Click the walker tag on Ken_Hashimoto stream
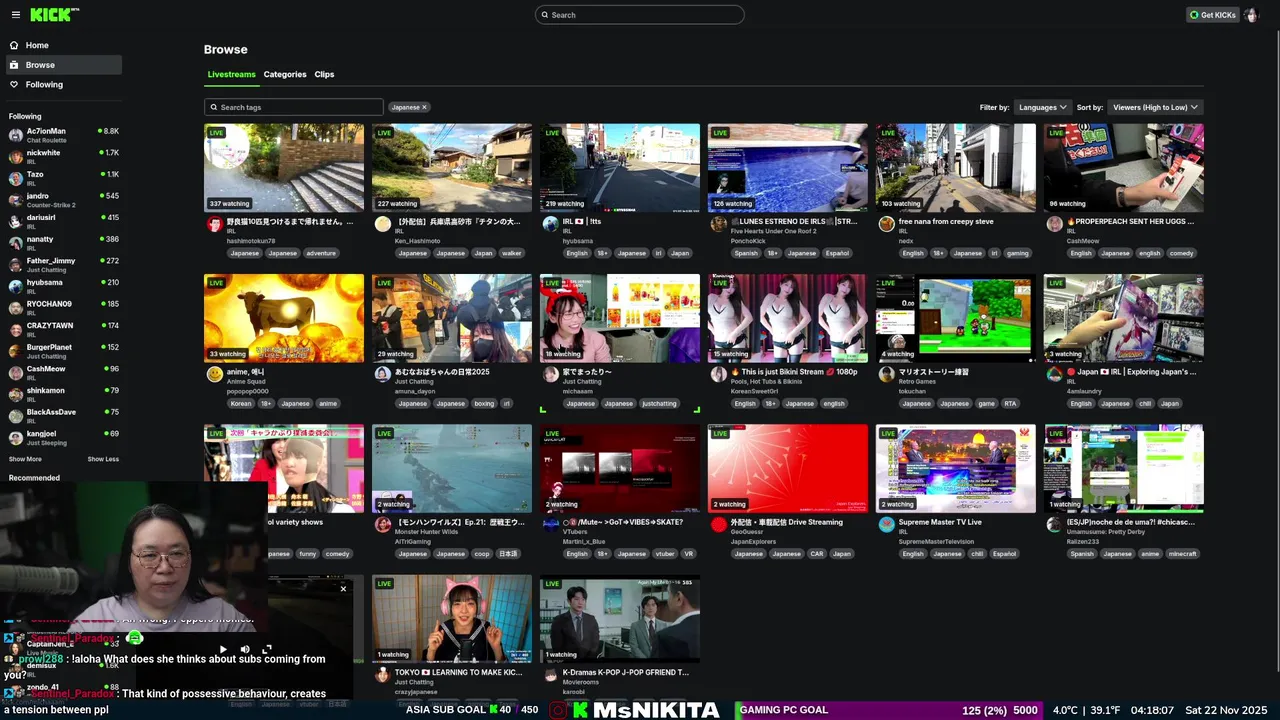 click(512, 253)
